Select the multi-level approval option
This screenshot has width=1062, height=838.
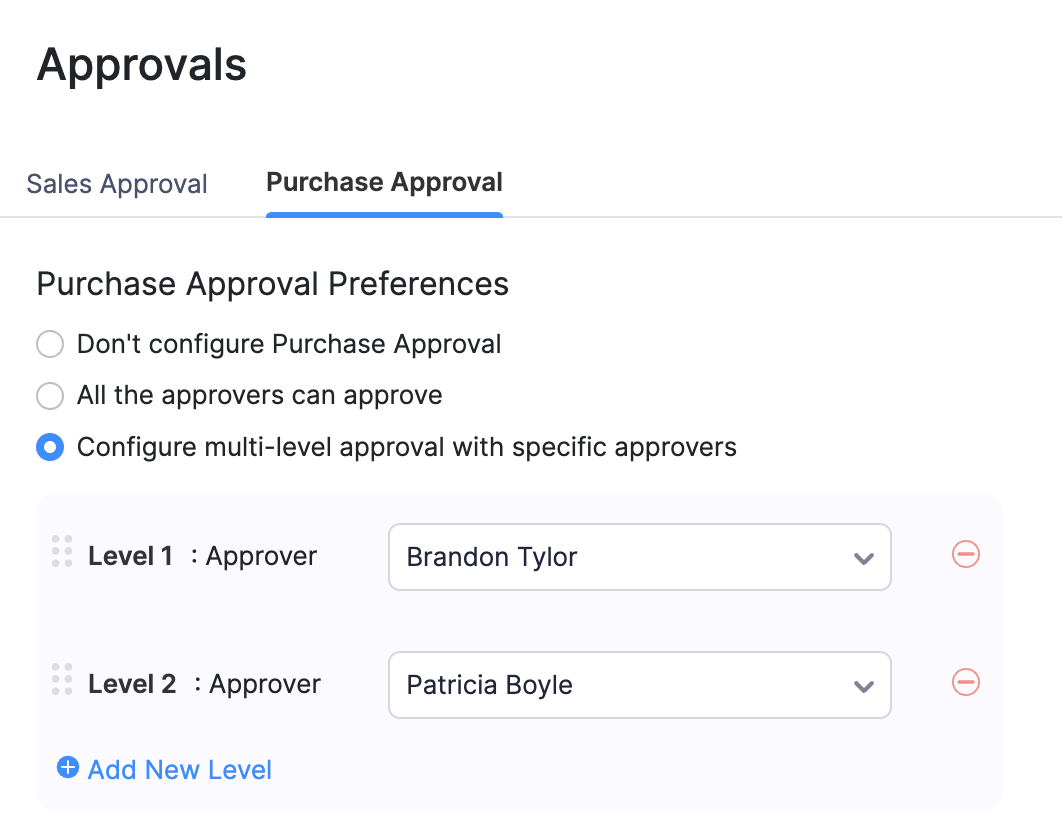[x=50, y=447]
